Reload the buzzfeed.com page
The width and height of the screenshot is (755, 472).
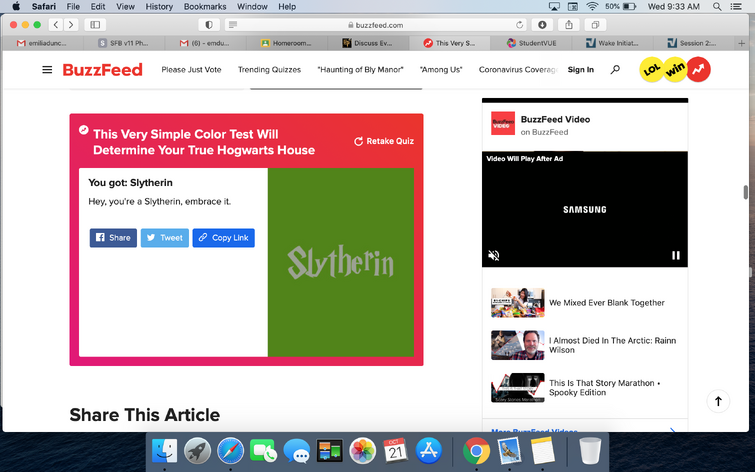(519, 25)
